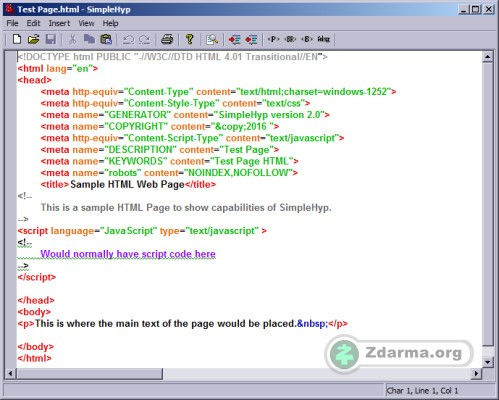The height and width of the screenshot is (400, 499).
Task: Click the horizontal scrollbar thumb
Action: pyautogui.click(x=89, y=373)
